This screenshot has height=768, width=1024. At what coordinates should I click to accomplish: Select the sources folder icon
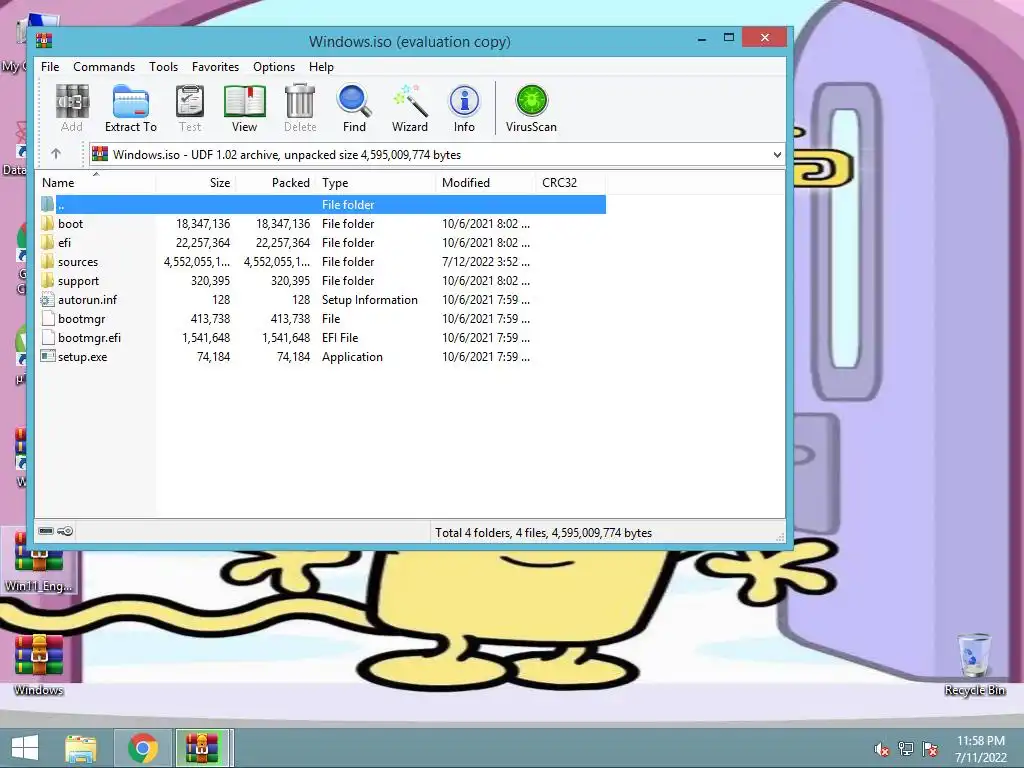pyautogui.click(x=47, y=261)
